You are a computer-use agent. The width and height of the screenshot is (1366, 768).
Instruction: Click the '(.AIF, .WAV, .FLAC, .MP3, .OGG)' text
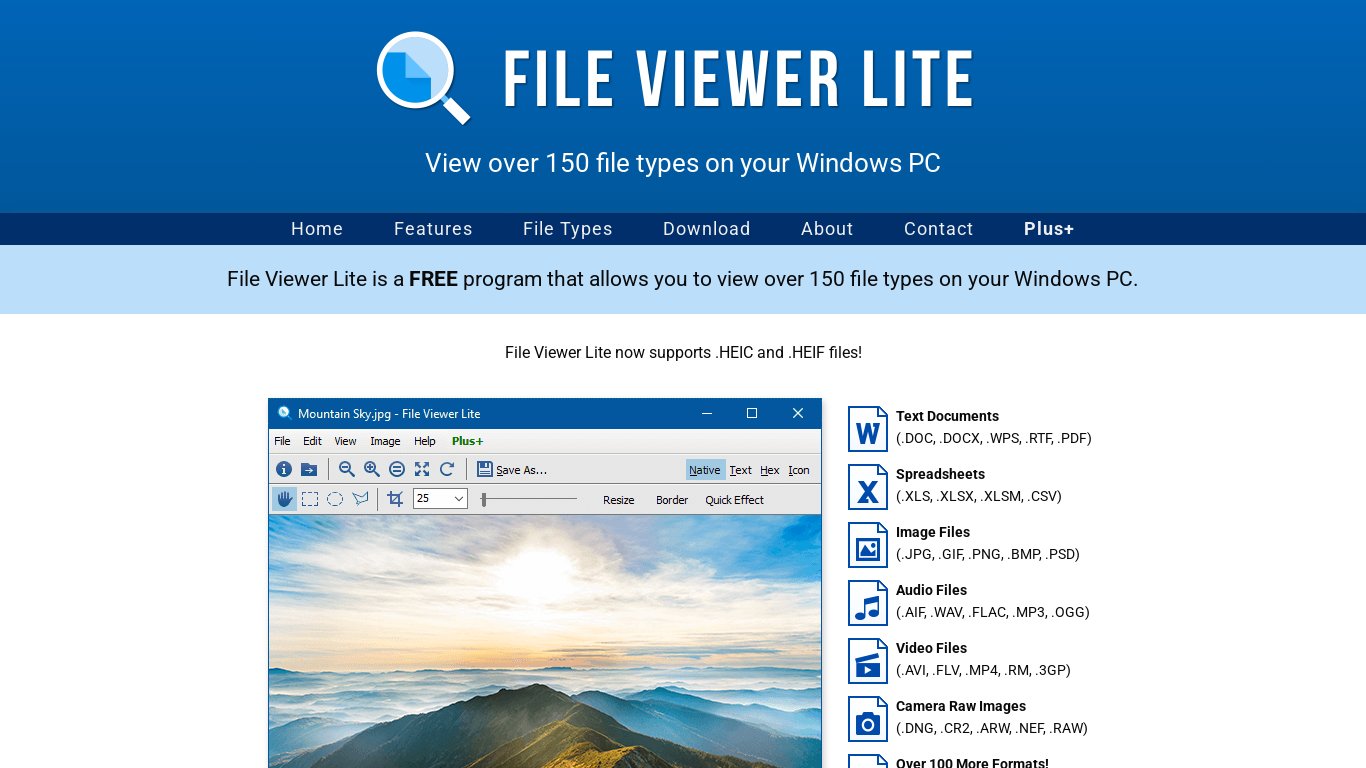pyautogui.click(x=993, y=612)
